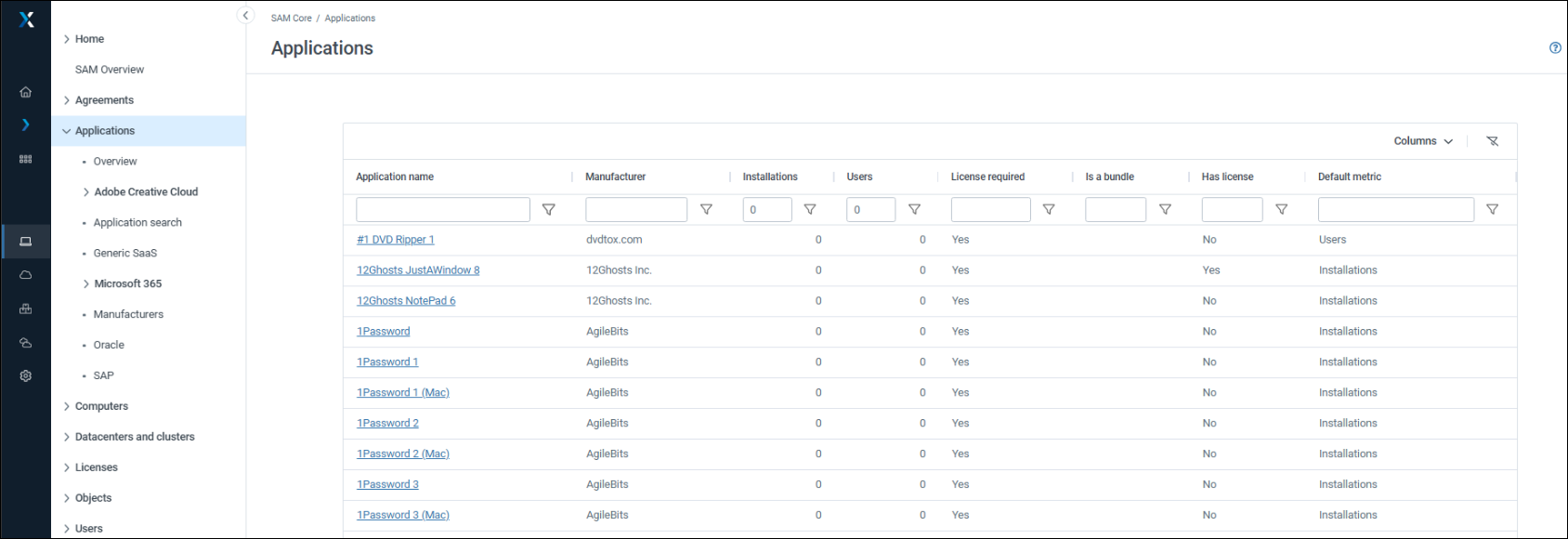
Task: Collapse the Applications section
Action: (67, 131)
